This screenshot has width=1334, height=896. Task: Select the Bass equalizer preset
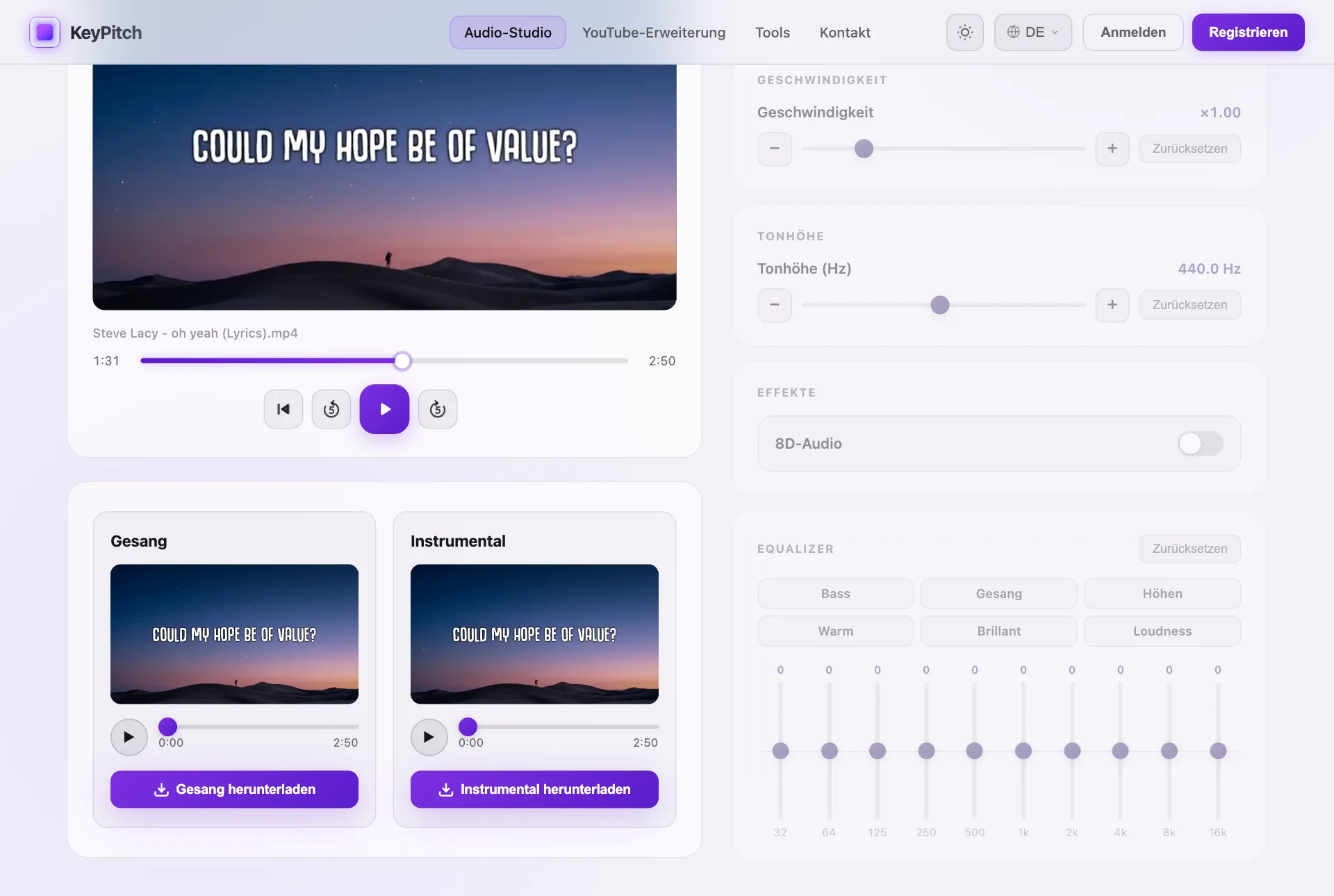pos(835,594)
